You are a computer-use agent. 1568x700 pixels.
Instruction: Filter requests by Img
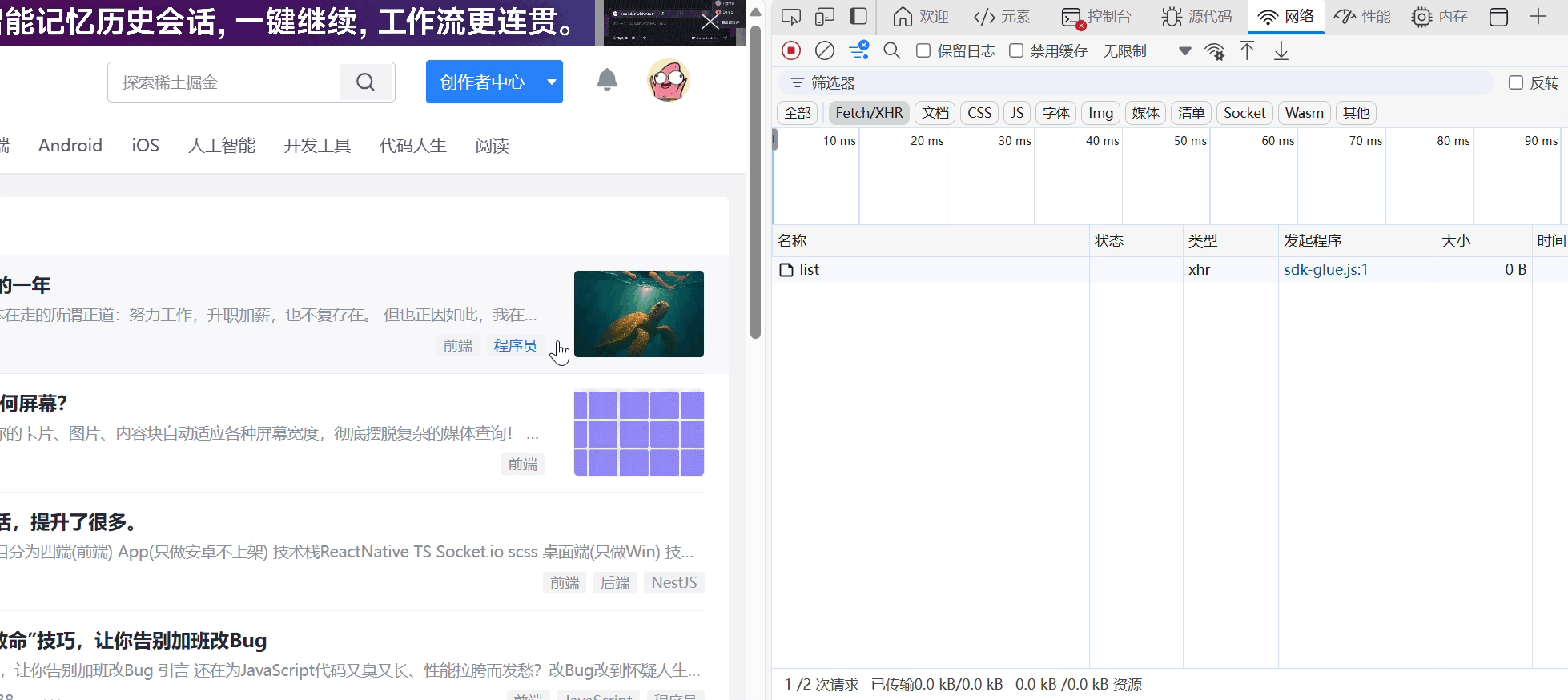(x=1101, y=113)
